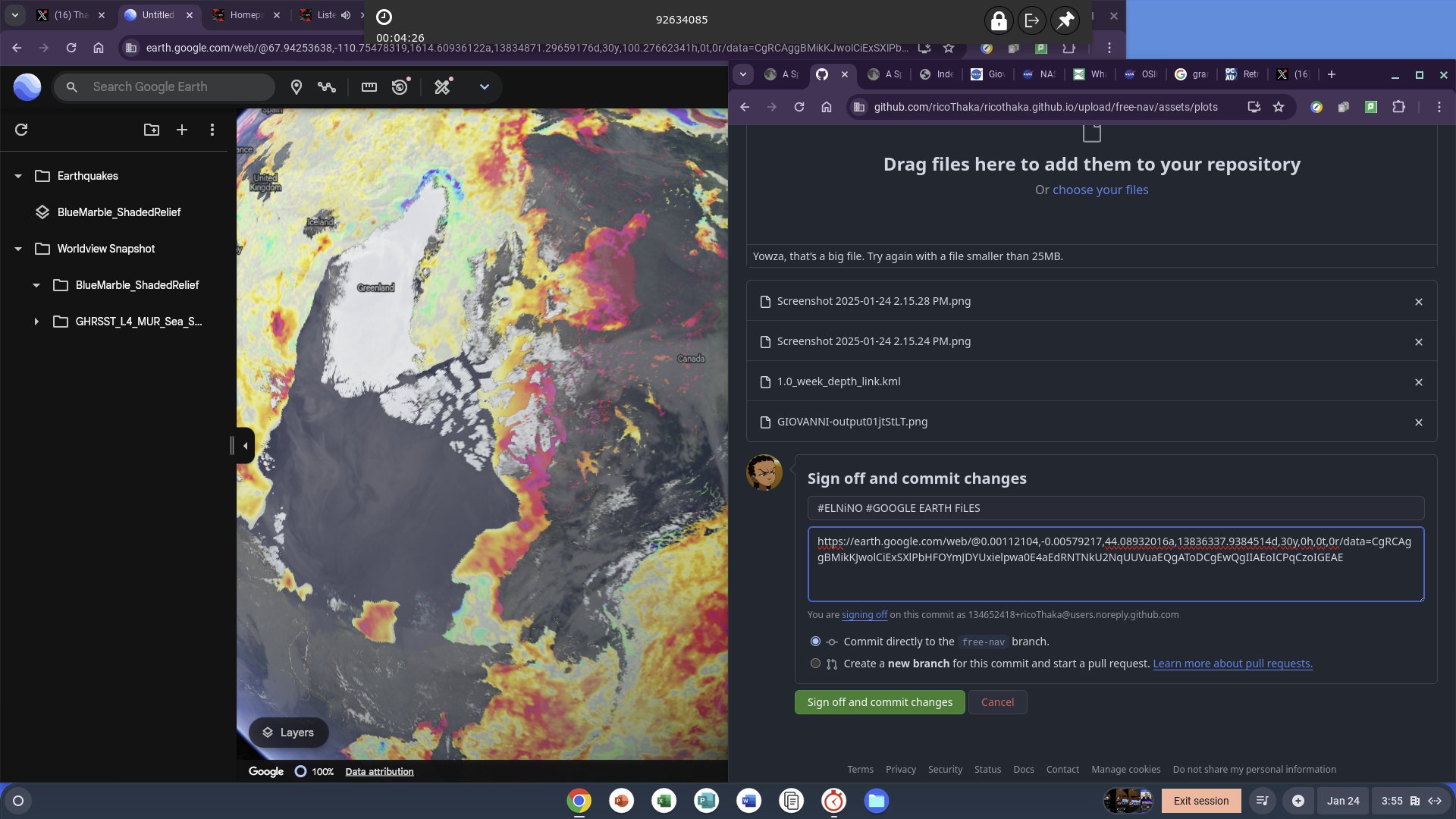1456x819 pixels.
Task: Open new tab in GitHub window
Action: pos(1331,74)
